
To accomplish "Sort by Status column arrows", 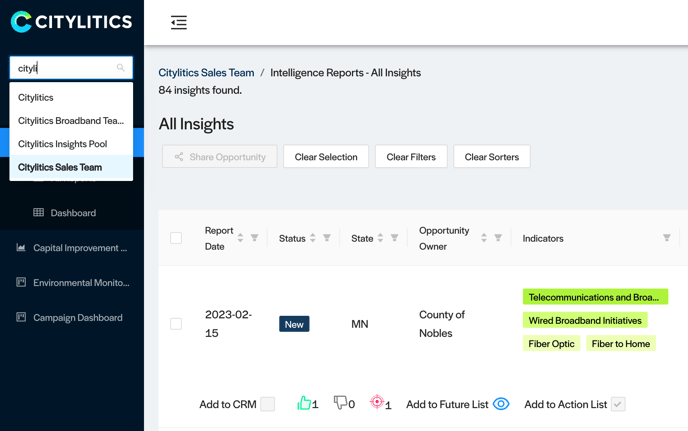I will coord(313,238).
